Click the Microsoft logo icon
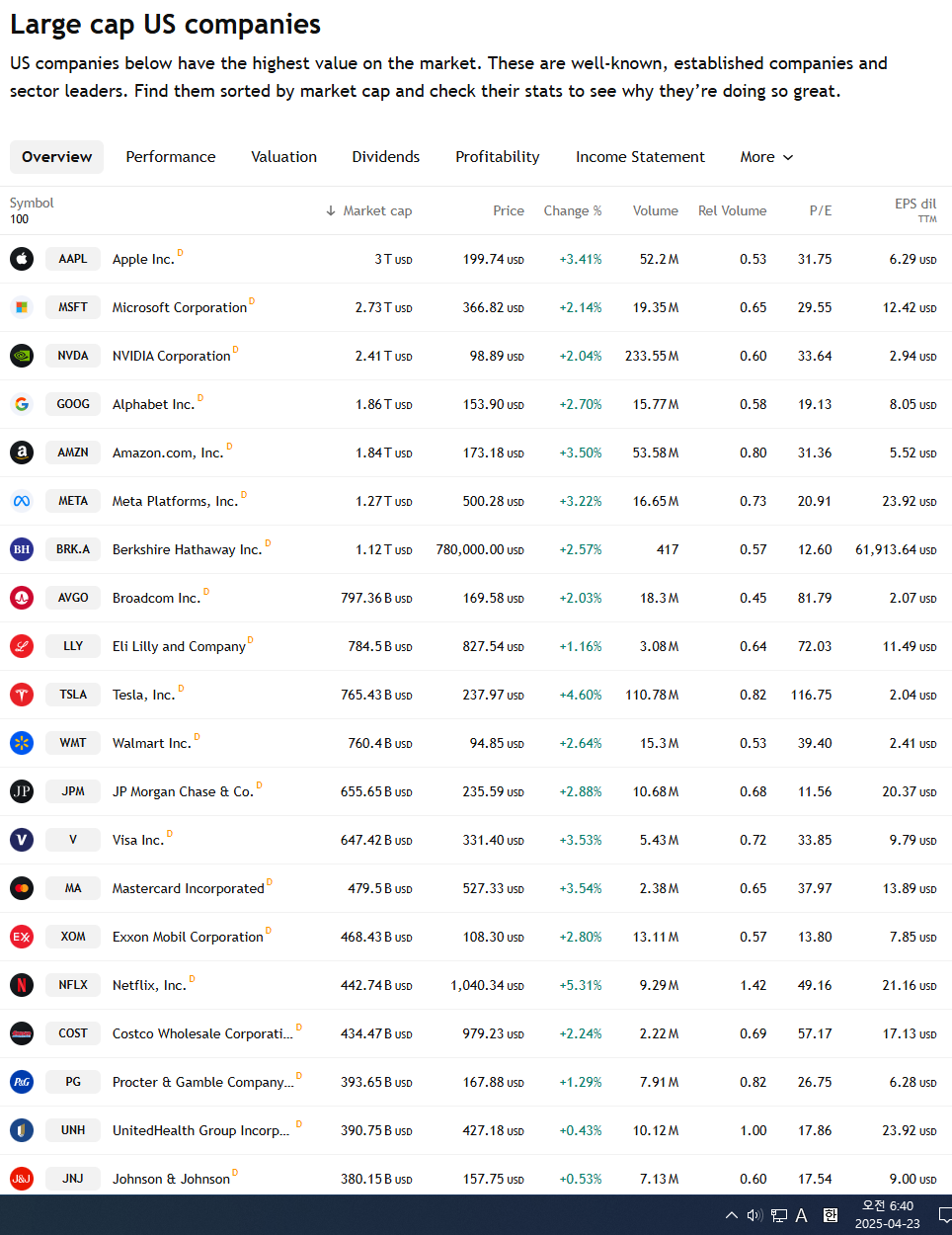The width and height of the screenshot is (952, 1235). (x=22, y=307)
